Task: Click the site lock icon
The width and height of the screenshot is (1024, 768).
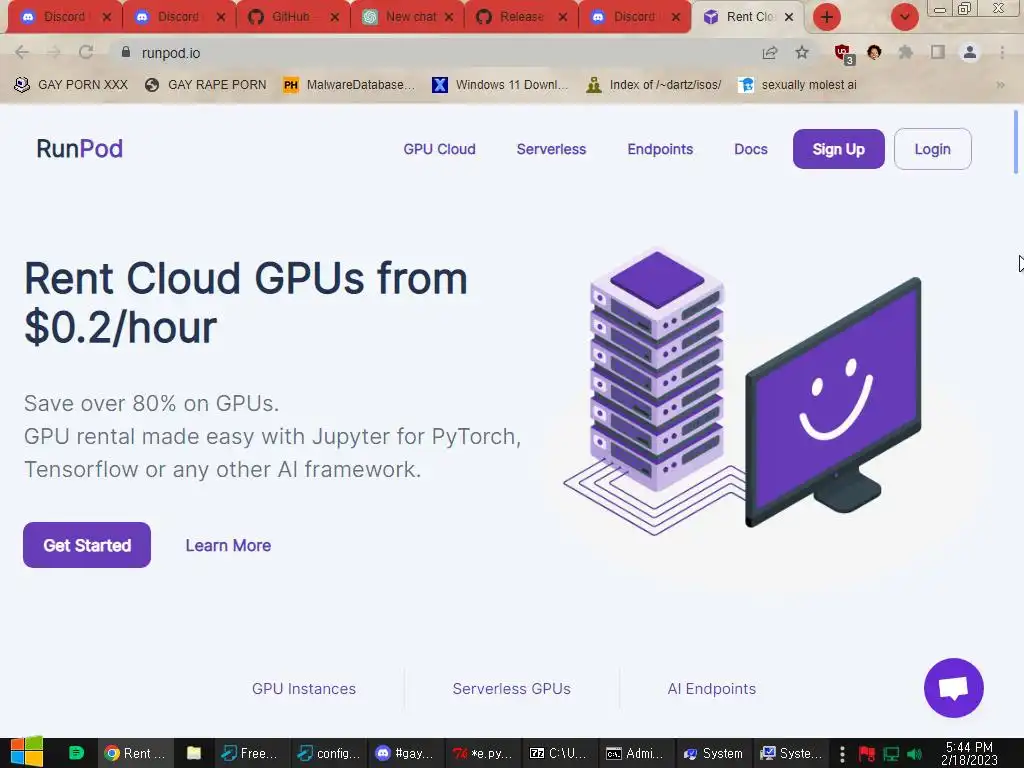Action: coord(126,52)
